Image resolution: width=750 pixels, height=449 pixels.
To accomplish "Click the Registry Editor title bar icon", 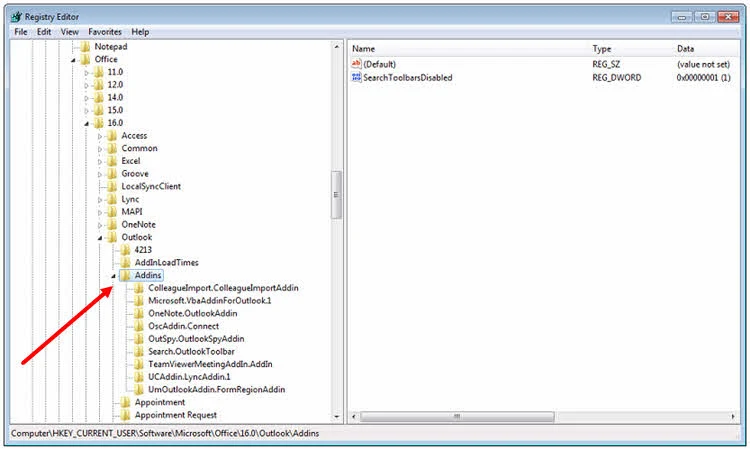I will click(17, 17).
